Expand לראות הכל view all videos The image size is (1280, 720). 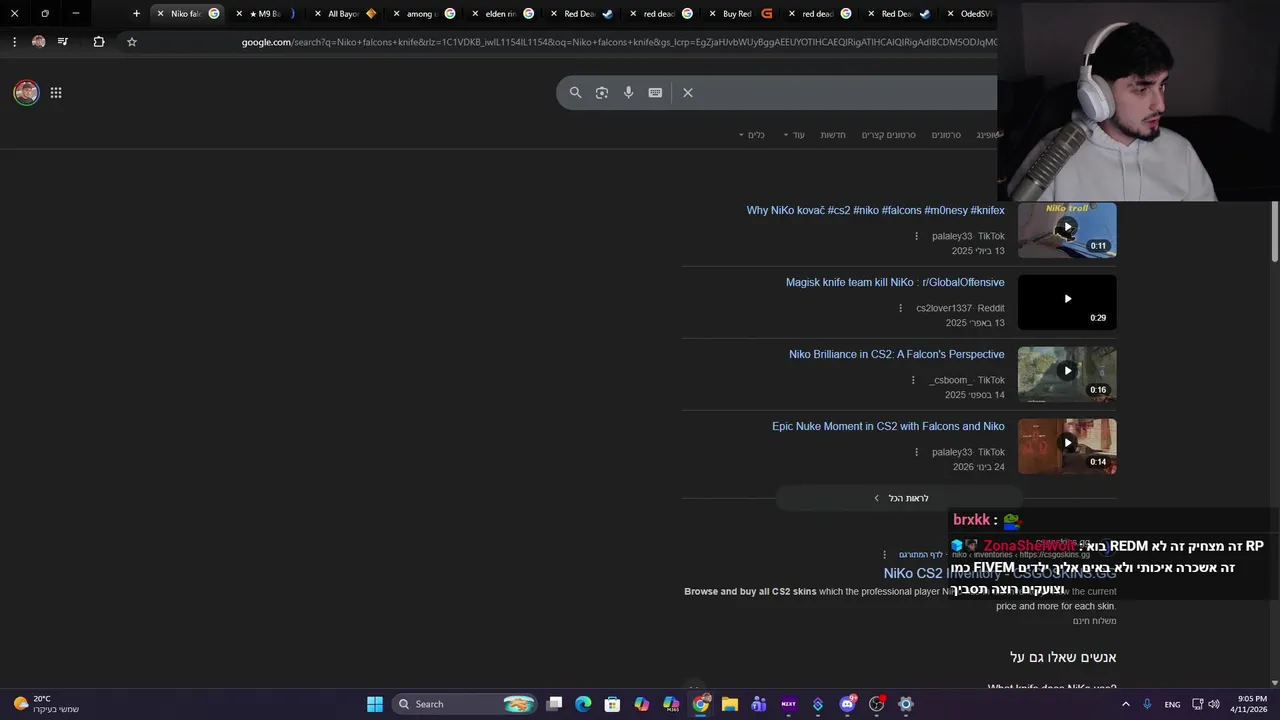[x=900, y=498]
